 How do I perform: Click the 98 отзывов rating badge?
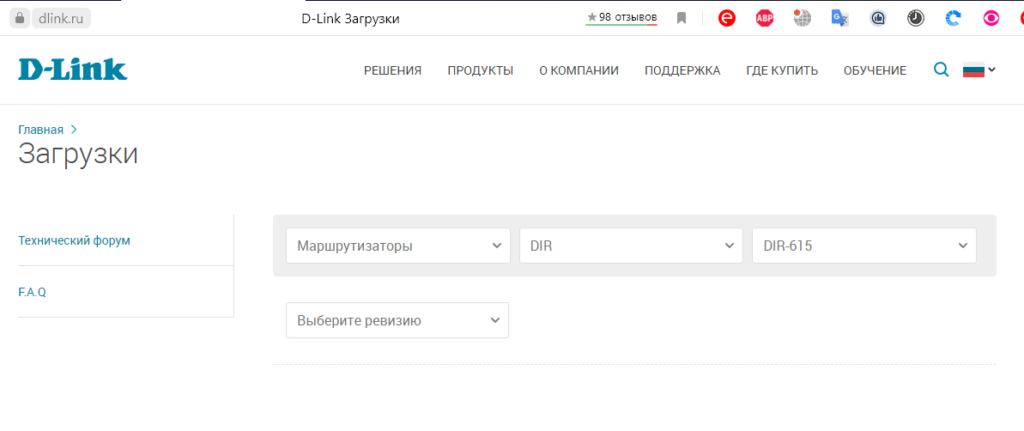(x=622, y=18)
